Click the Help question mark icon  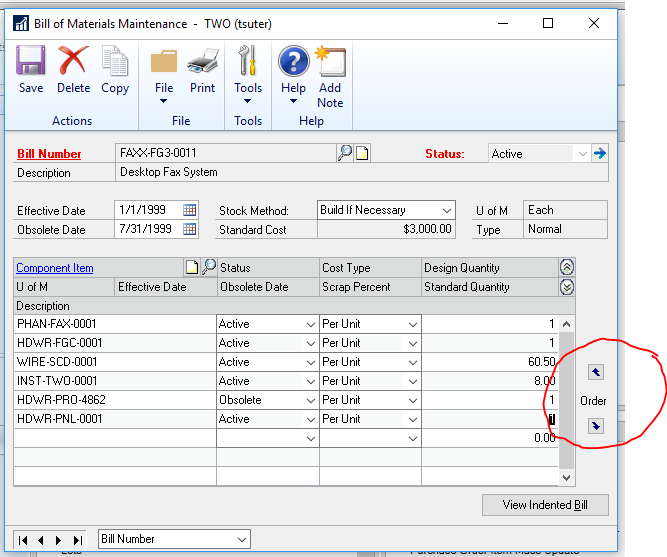pos(294,61)
